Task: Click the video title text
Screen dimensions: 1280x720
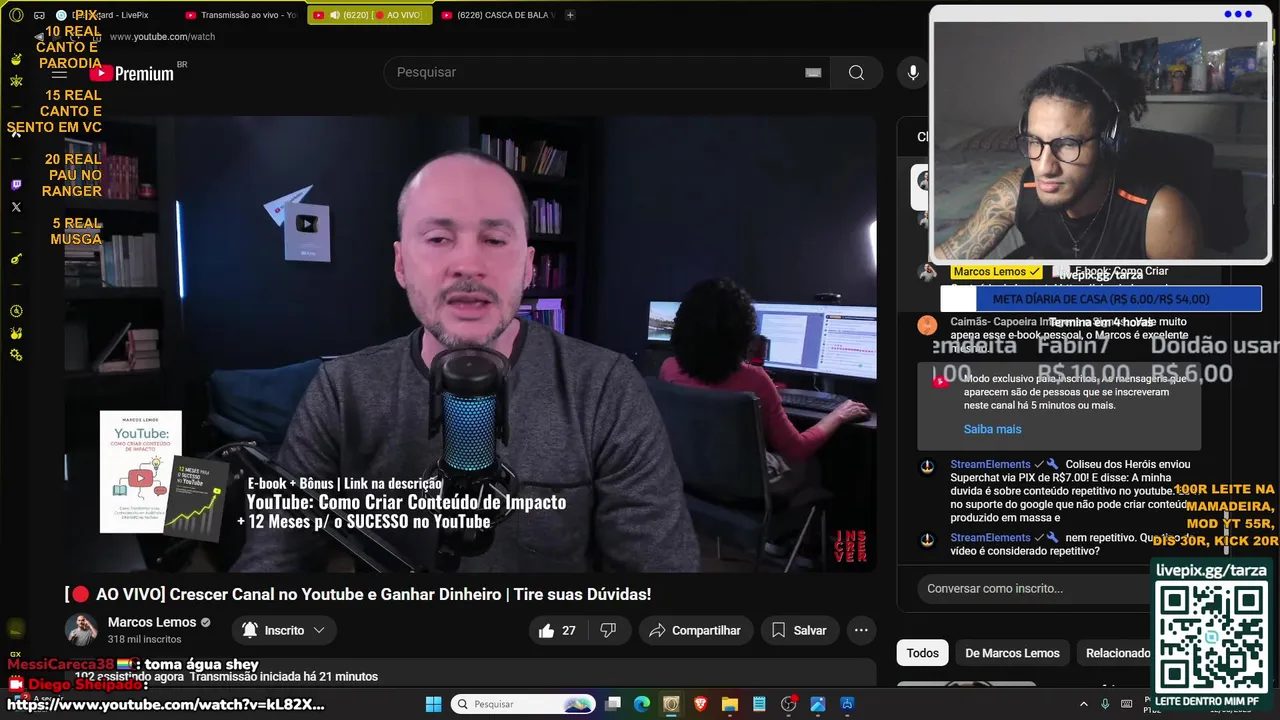Action: [x=358, y=594]
